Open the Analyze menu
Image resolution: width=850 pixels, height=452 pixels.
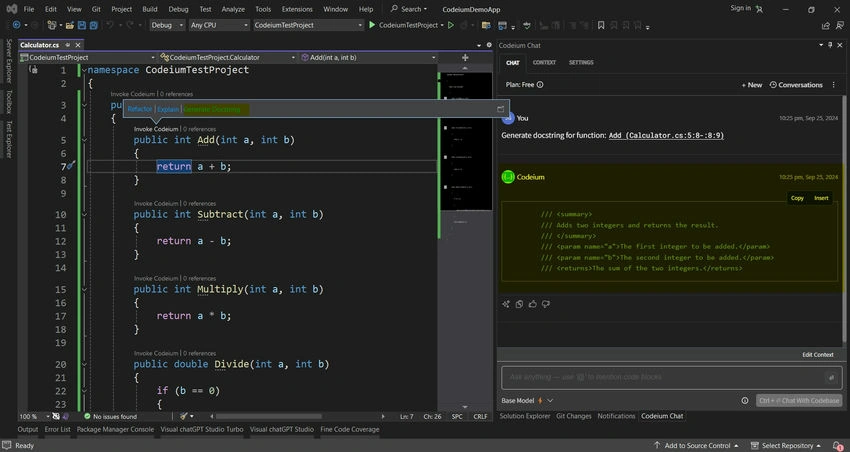[232, 9]
